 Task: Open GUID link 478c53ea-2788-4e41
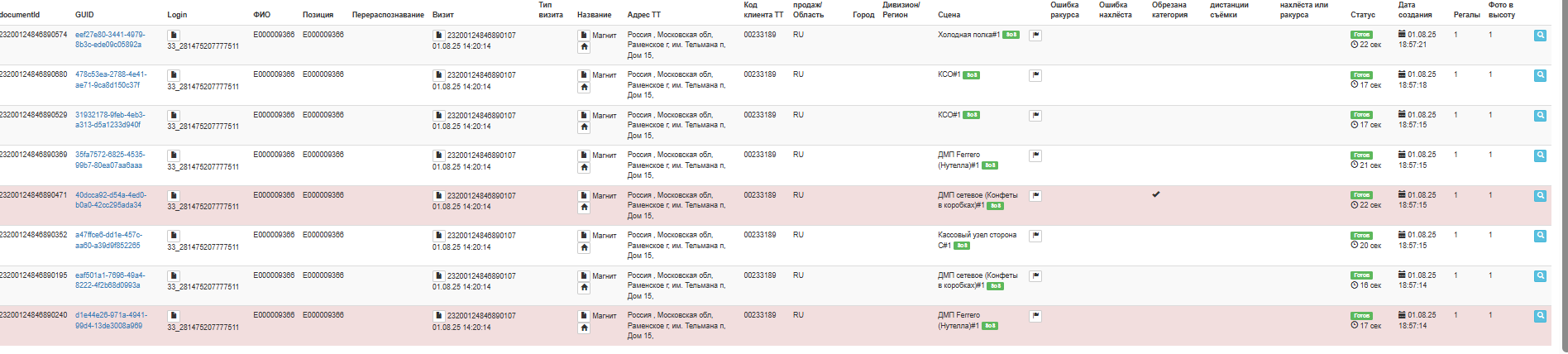[x=111, y=79]
